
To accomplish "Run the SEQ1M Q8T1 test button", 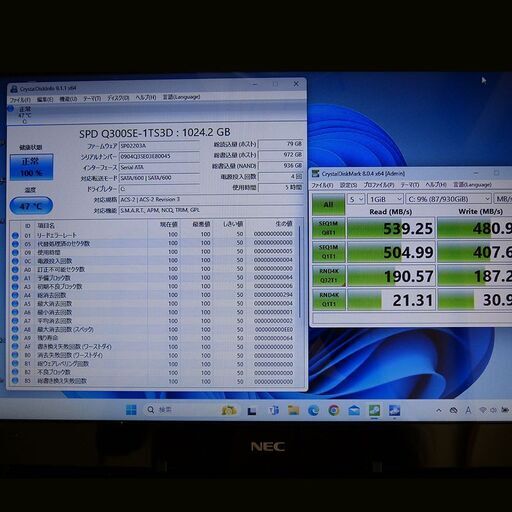I will pyautogui.click(x=328, y=228).
